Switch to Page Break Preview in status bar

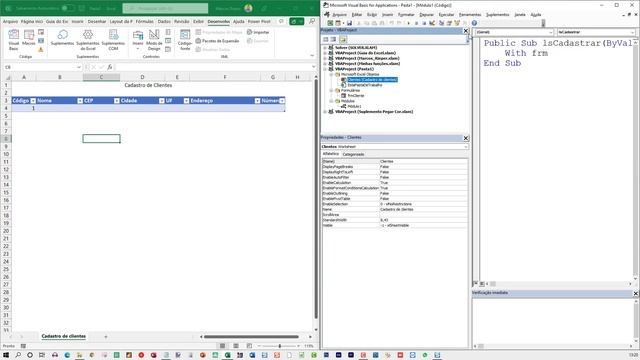pyautogui.click(x=249, y=346)
